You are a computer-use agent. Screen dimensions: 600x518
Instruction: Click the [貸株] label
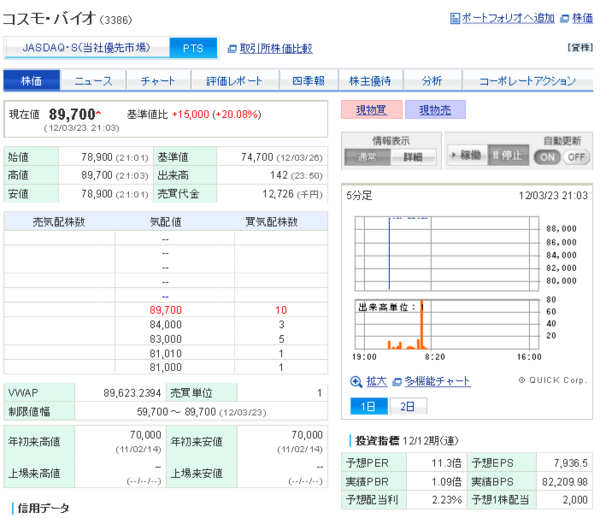click(580, 47)
